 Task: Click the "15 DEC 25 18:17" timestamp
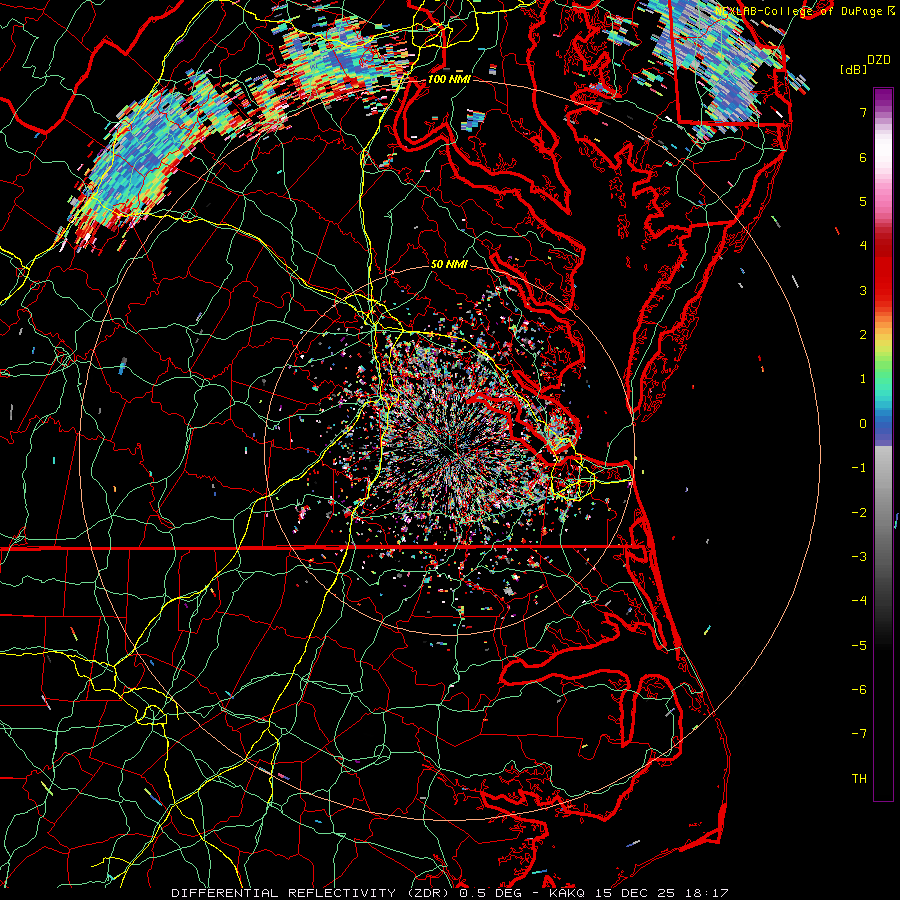660,893
